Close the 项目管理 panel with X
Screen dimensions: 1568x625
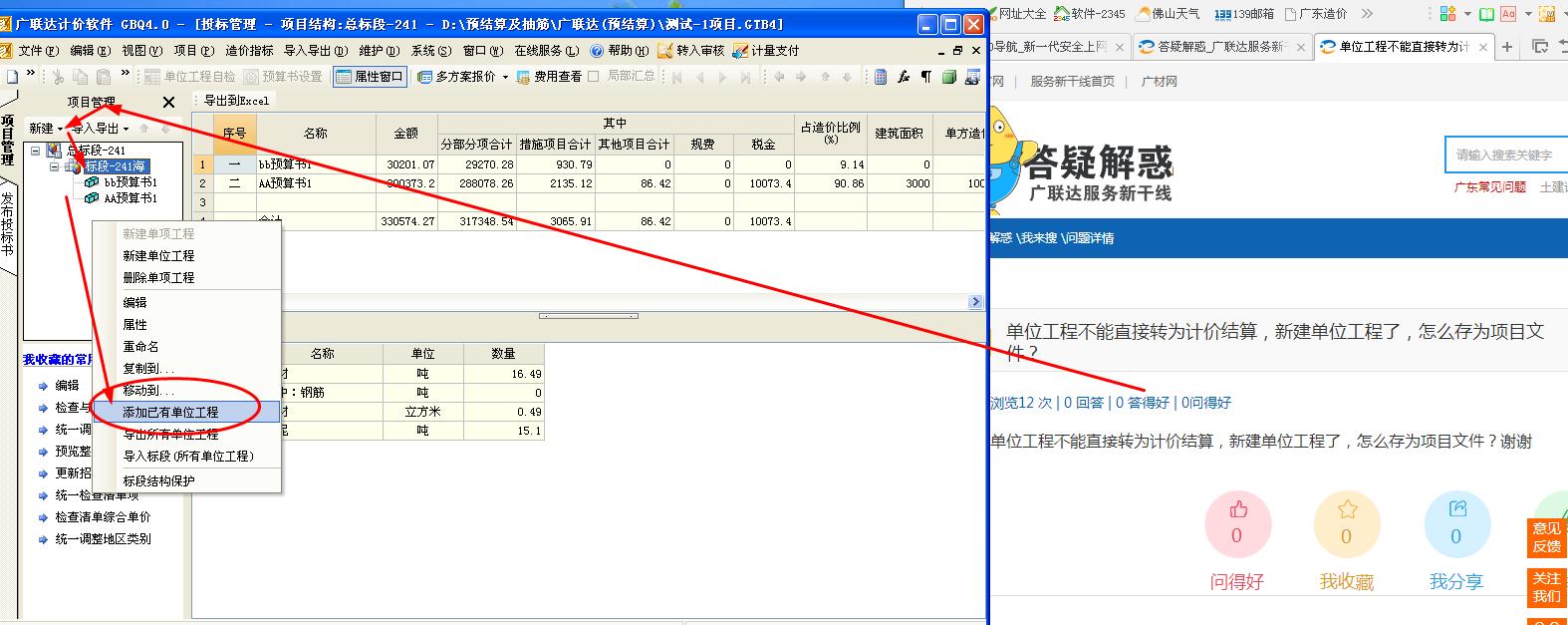click(x=168, y=102)
